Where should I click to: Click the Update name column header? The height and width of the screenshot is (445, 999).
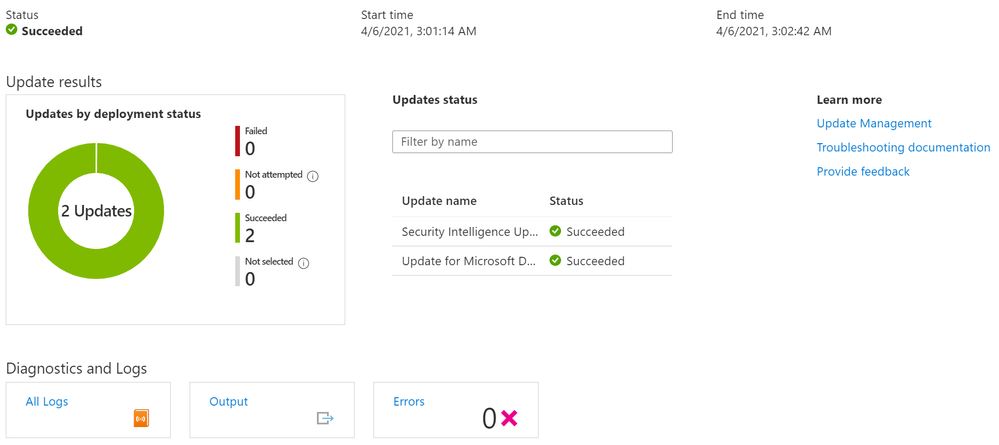(439, 201)
